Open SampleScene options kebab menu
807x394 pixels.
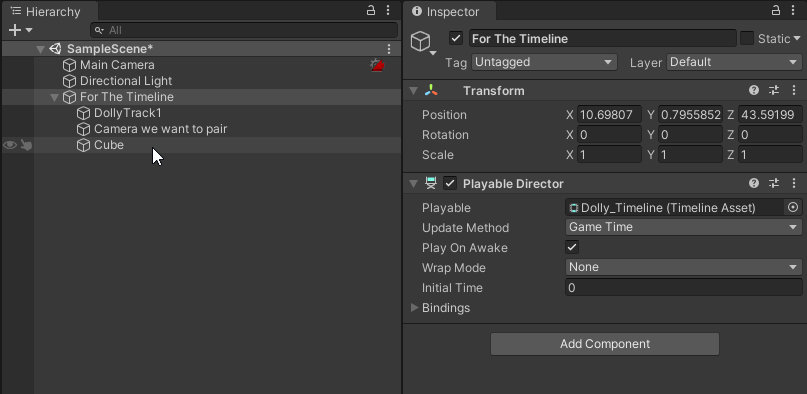(389, 49)
